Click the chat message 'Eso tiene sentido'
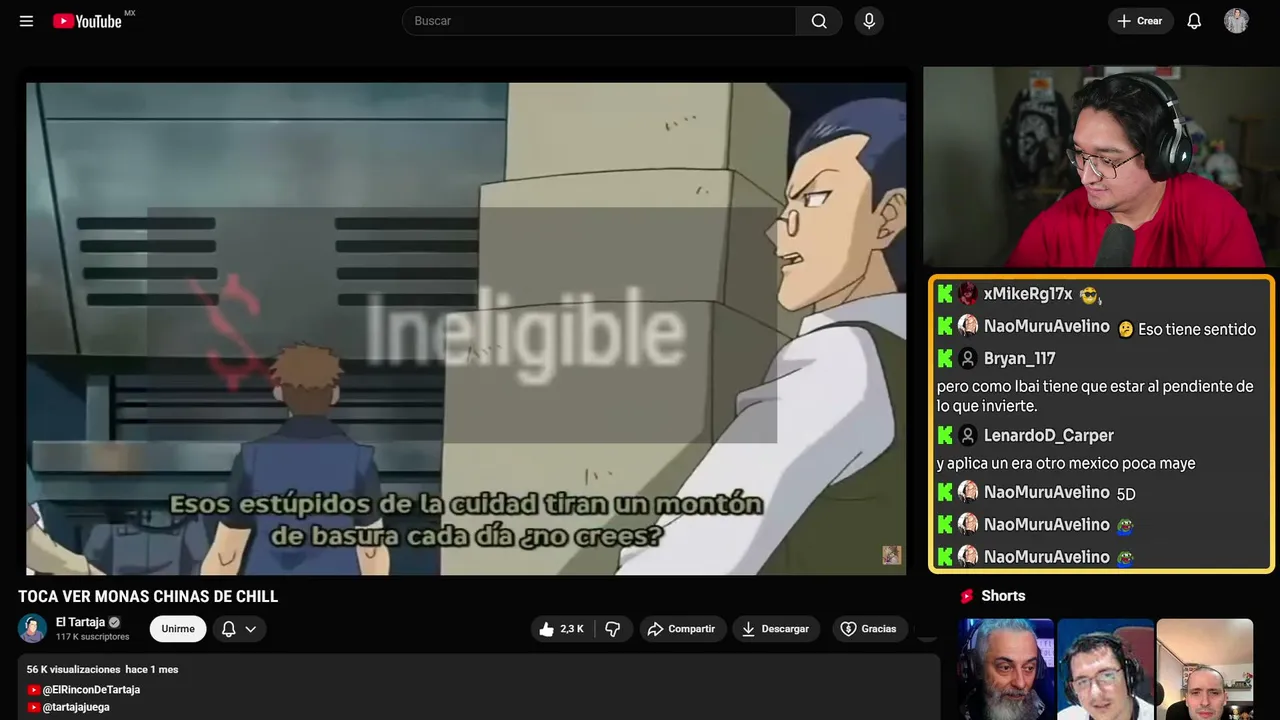Image resolution: width=1280 pixels, height=720 pixels. tap(1197, 329)
